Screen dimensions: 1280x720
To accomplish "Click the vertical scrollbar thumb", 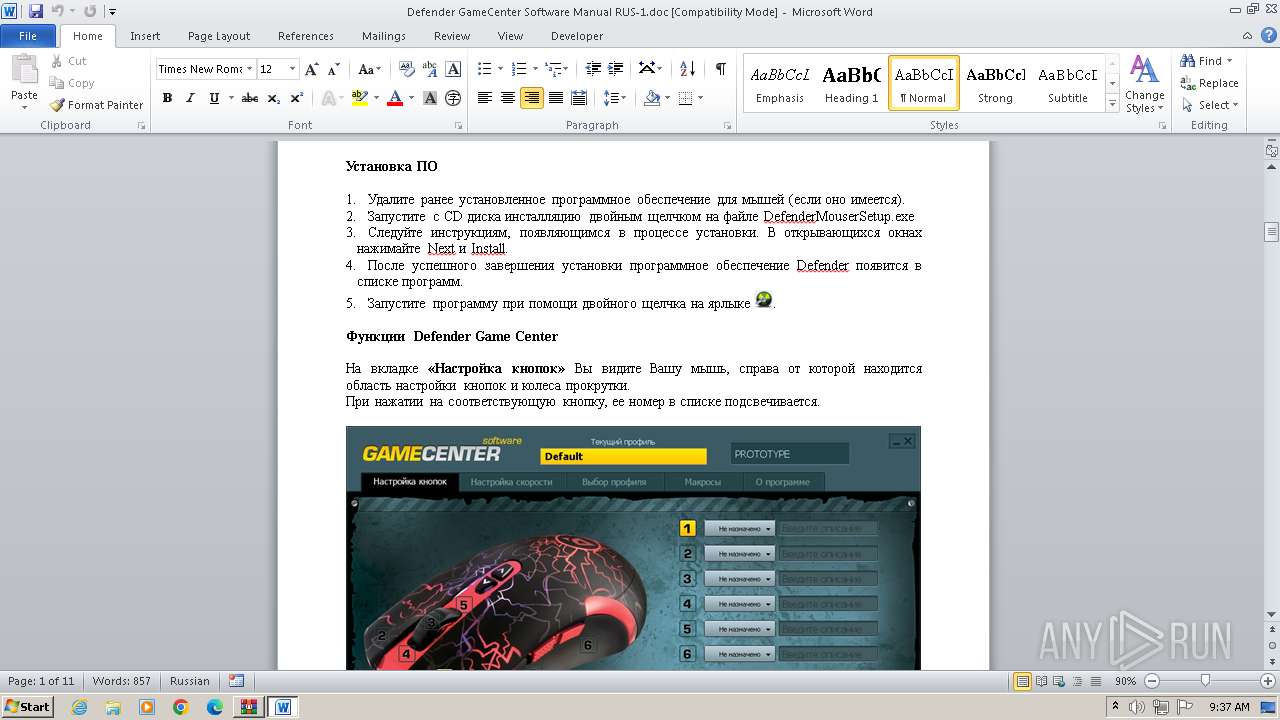I will [x=1271, y=232].
